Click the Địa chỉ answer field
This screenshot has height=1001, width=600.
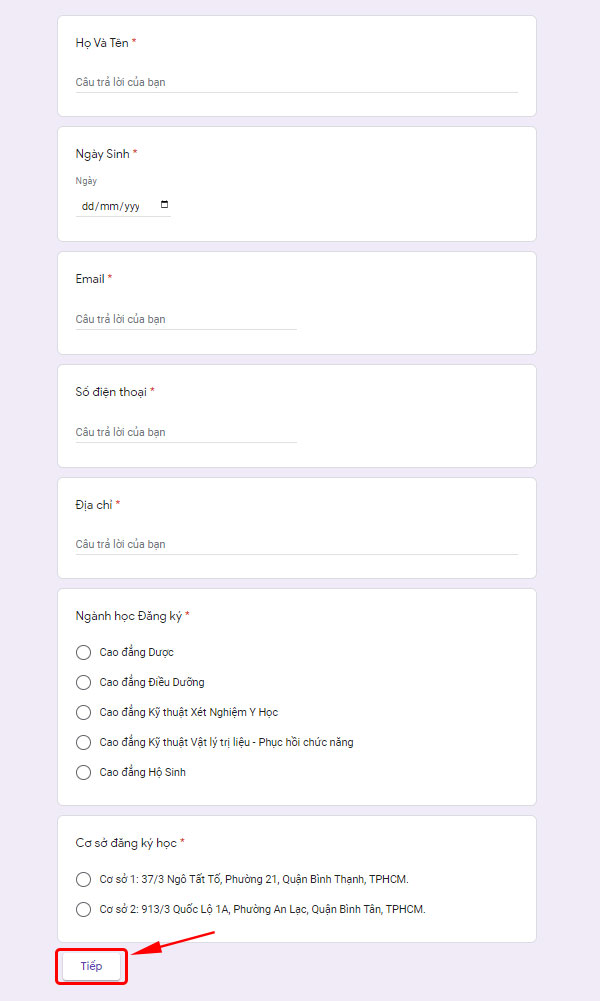[296, 544]
